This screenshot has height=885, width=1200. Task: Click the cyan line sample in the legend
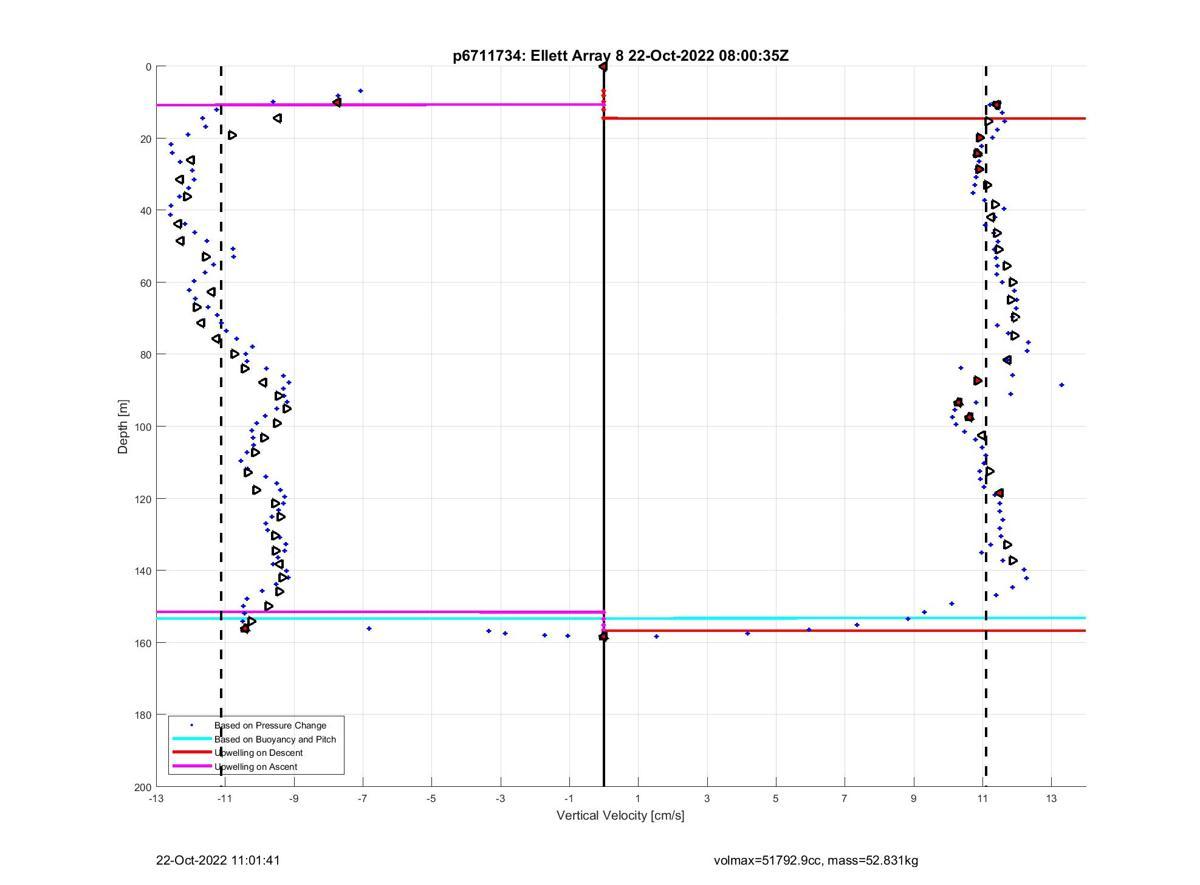coord(191,739)
